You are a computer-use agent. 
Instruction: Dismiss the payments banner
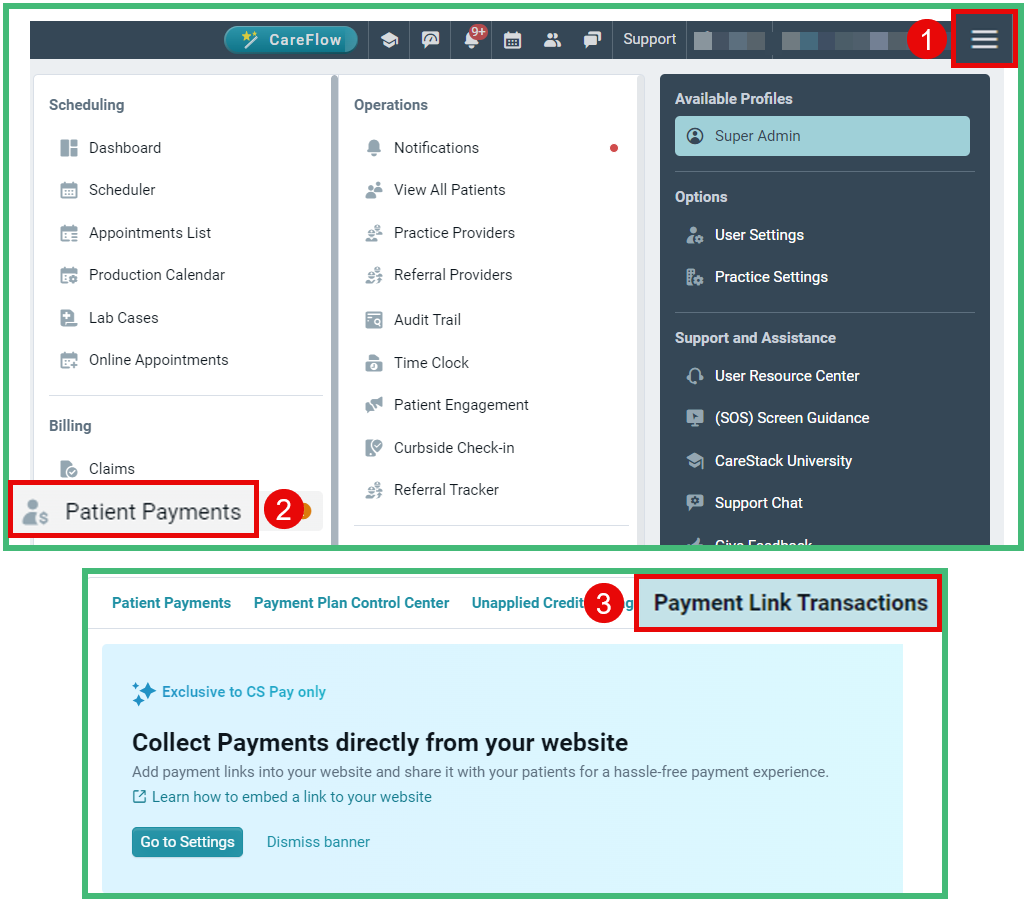317,842
